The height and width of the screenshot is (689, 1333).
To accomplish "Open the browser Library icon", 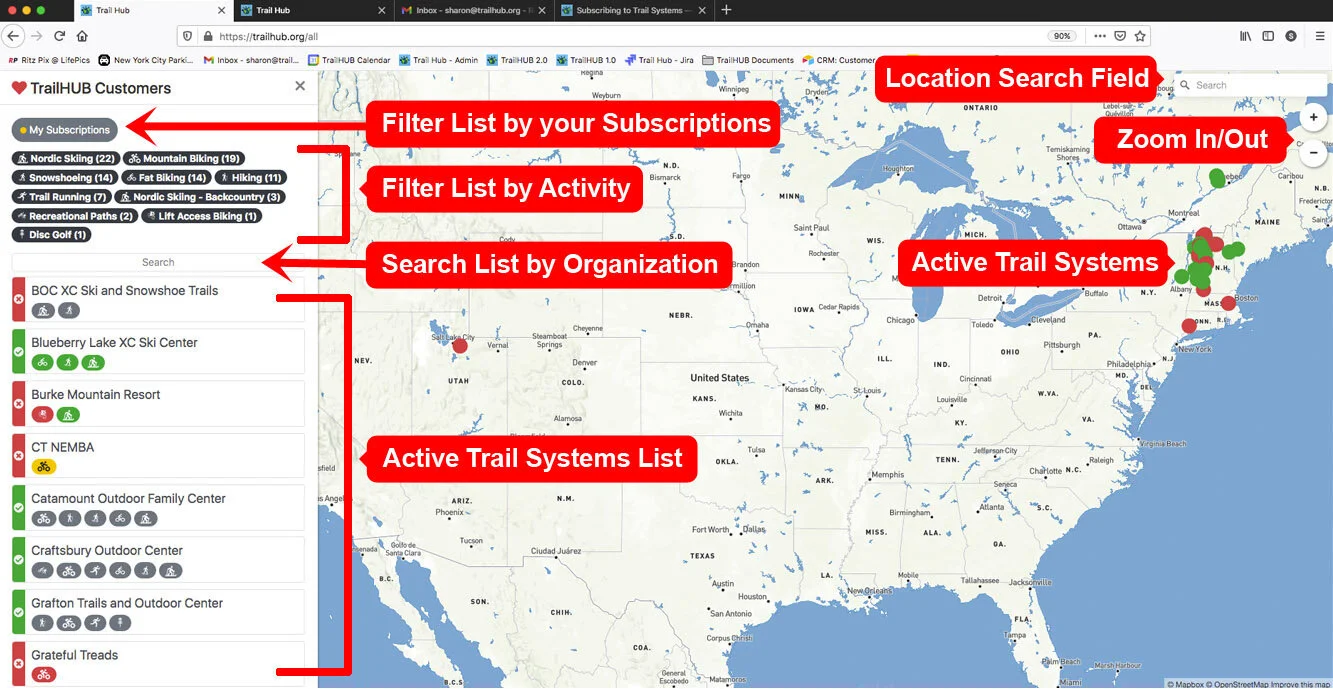I will [x=1246, y=35].
